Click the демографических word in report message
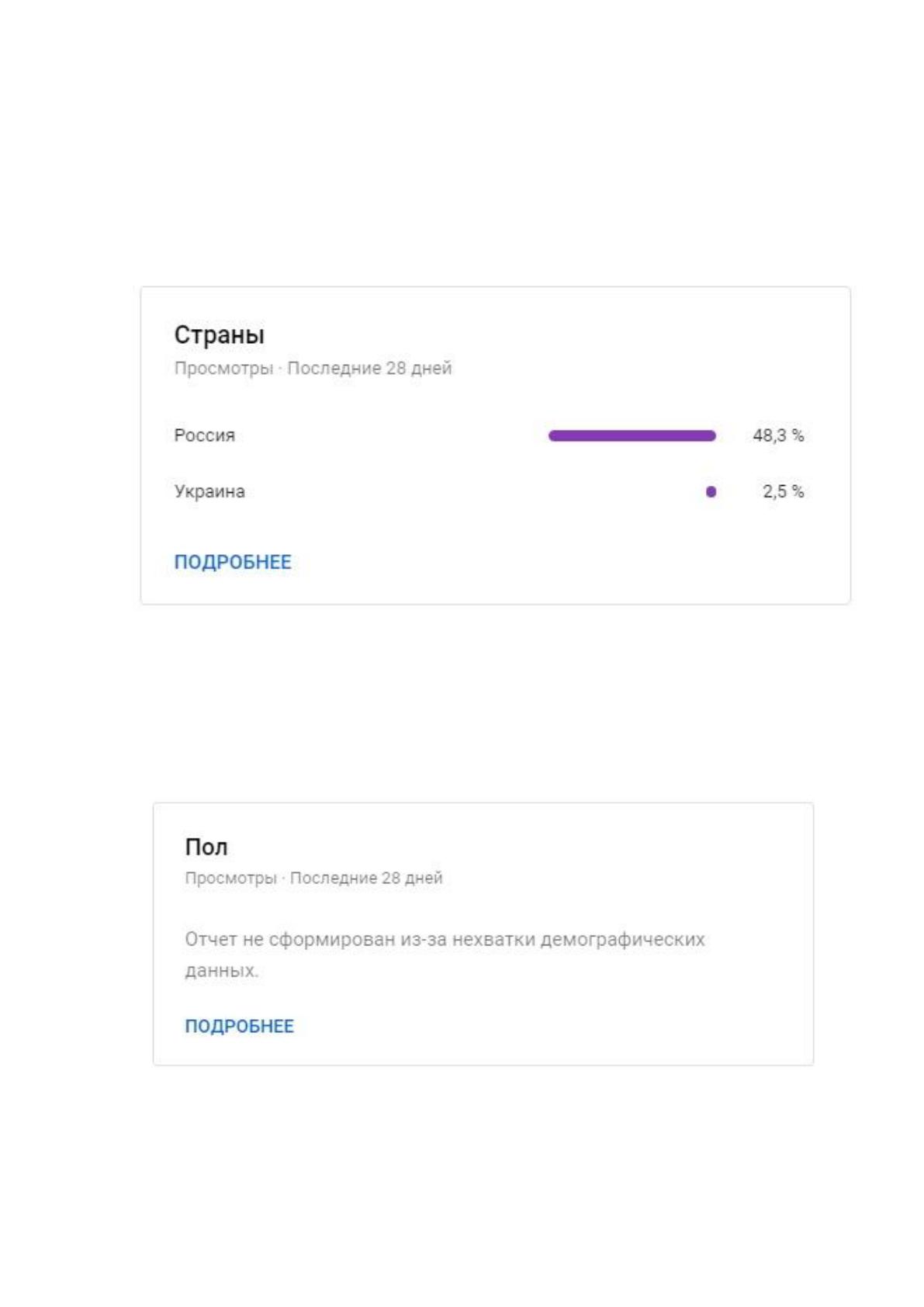This screenshot has height=1307, width=924. tap(622, 940)
